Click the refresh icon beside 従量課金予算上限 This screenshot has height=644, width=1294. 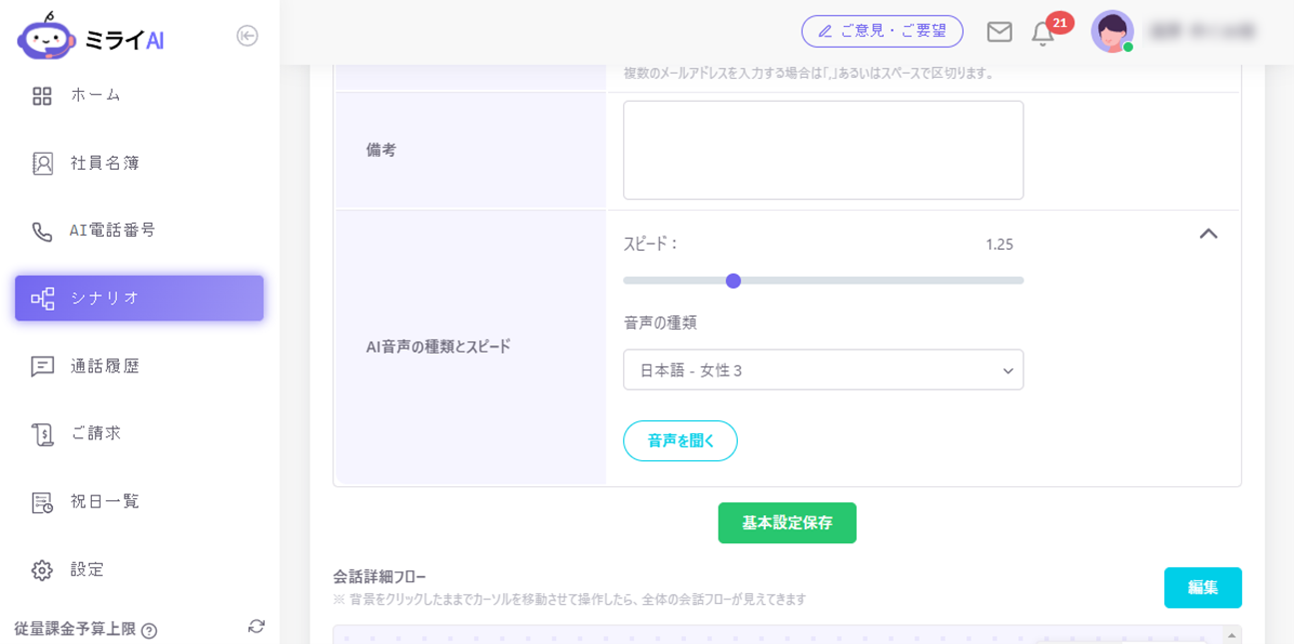coord(256,627)
